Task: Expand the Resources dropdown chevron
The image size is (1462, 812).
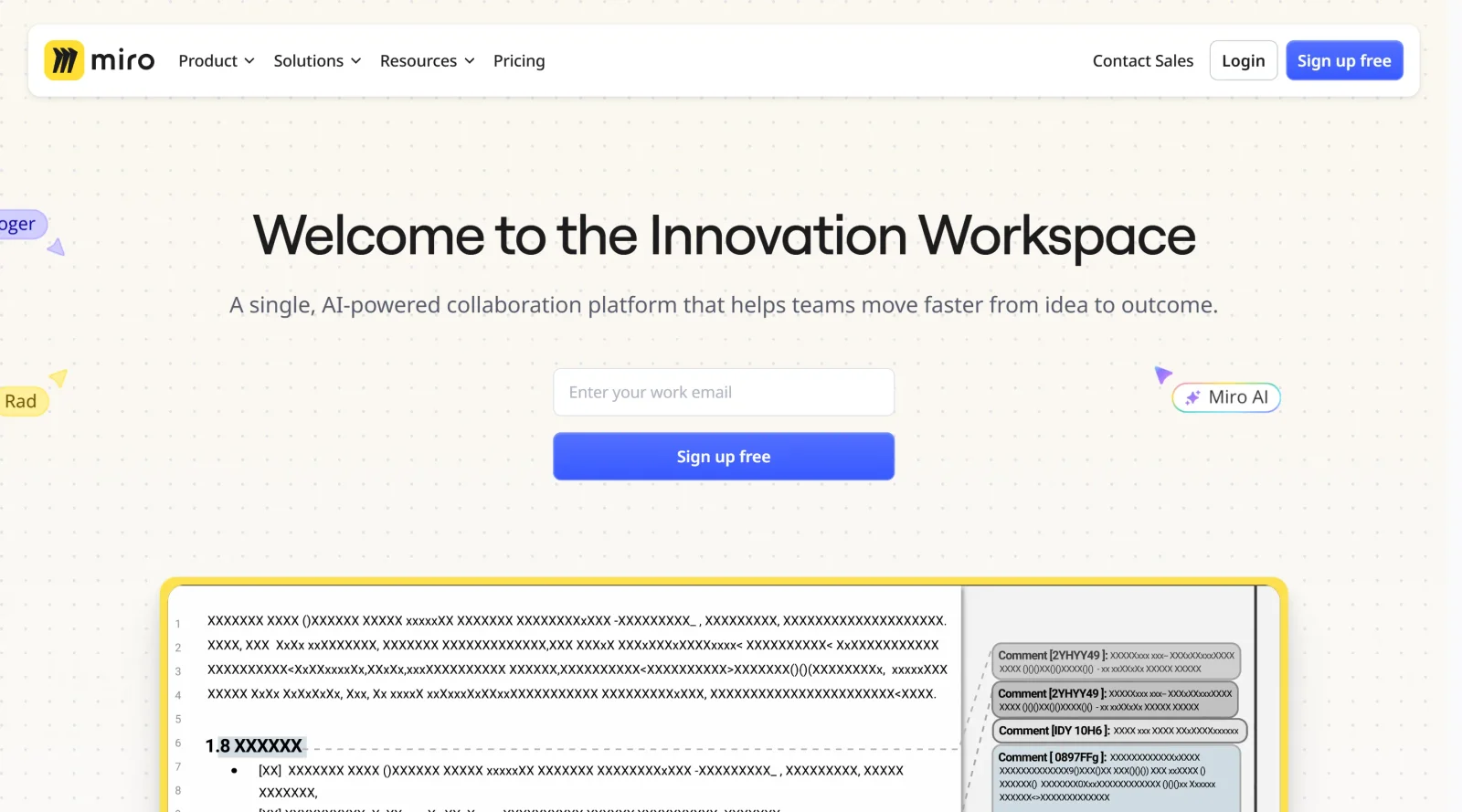Action: pos(470,61)
